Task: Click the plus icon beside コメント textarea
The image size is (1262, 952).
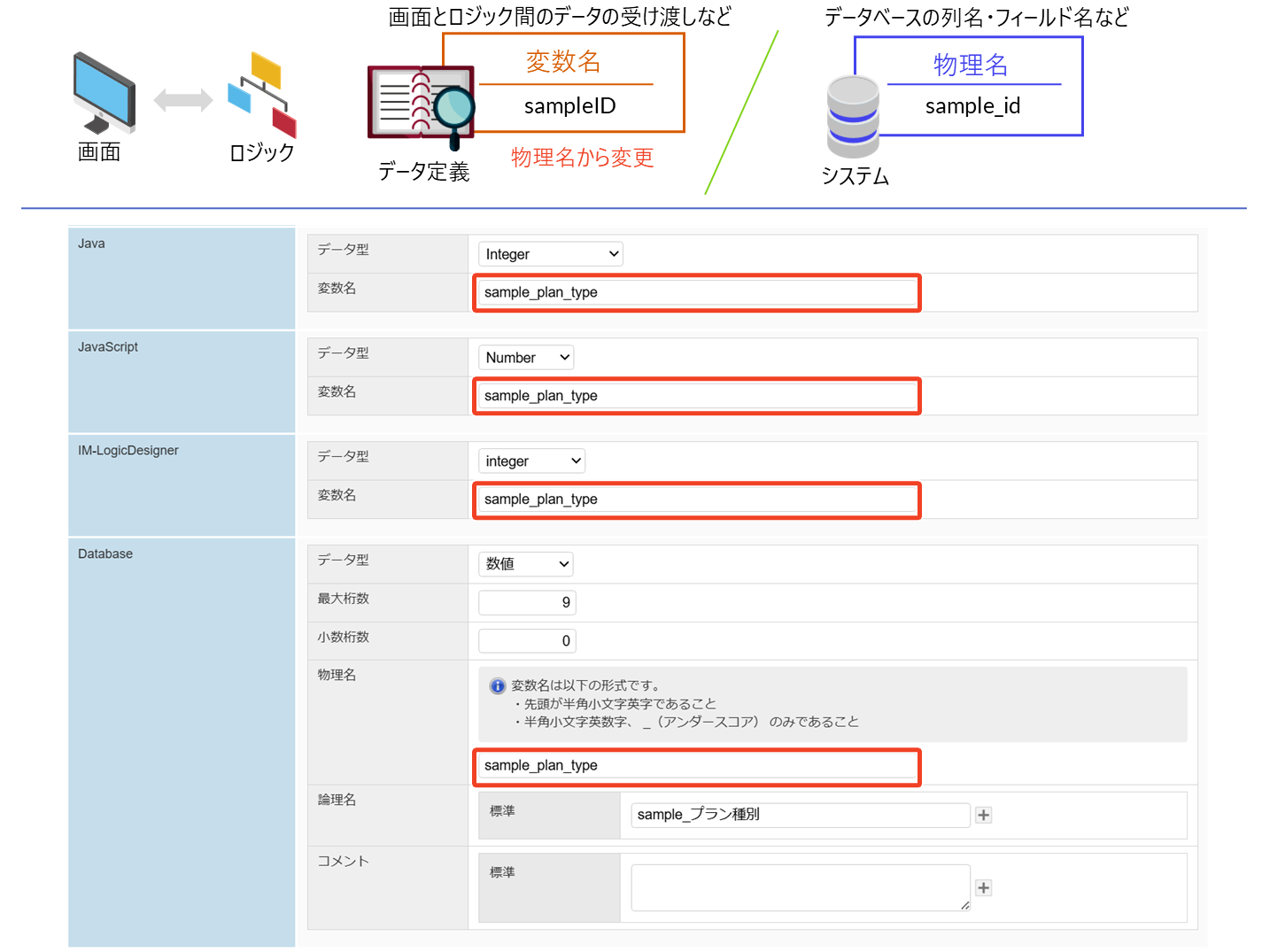Action: (x=983, y=887)
